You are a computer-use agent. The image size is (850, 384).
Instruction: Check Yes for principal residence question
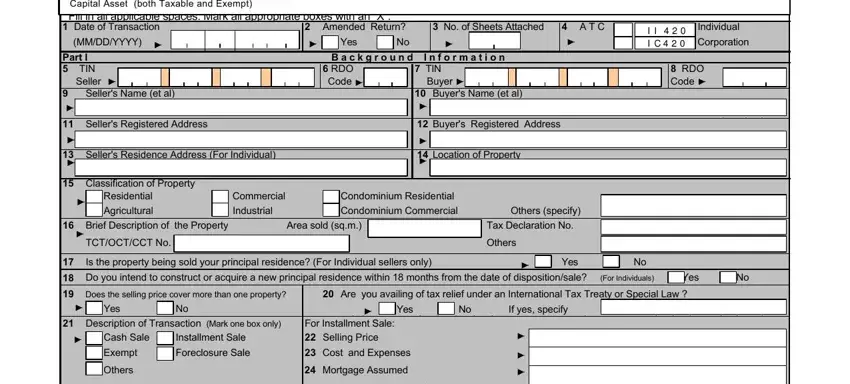coord(543,261)
